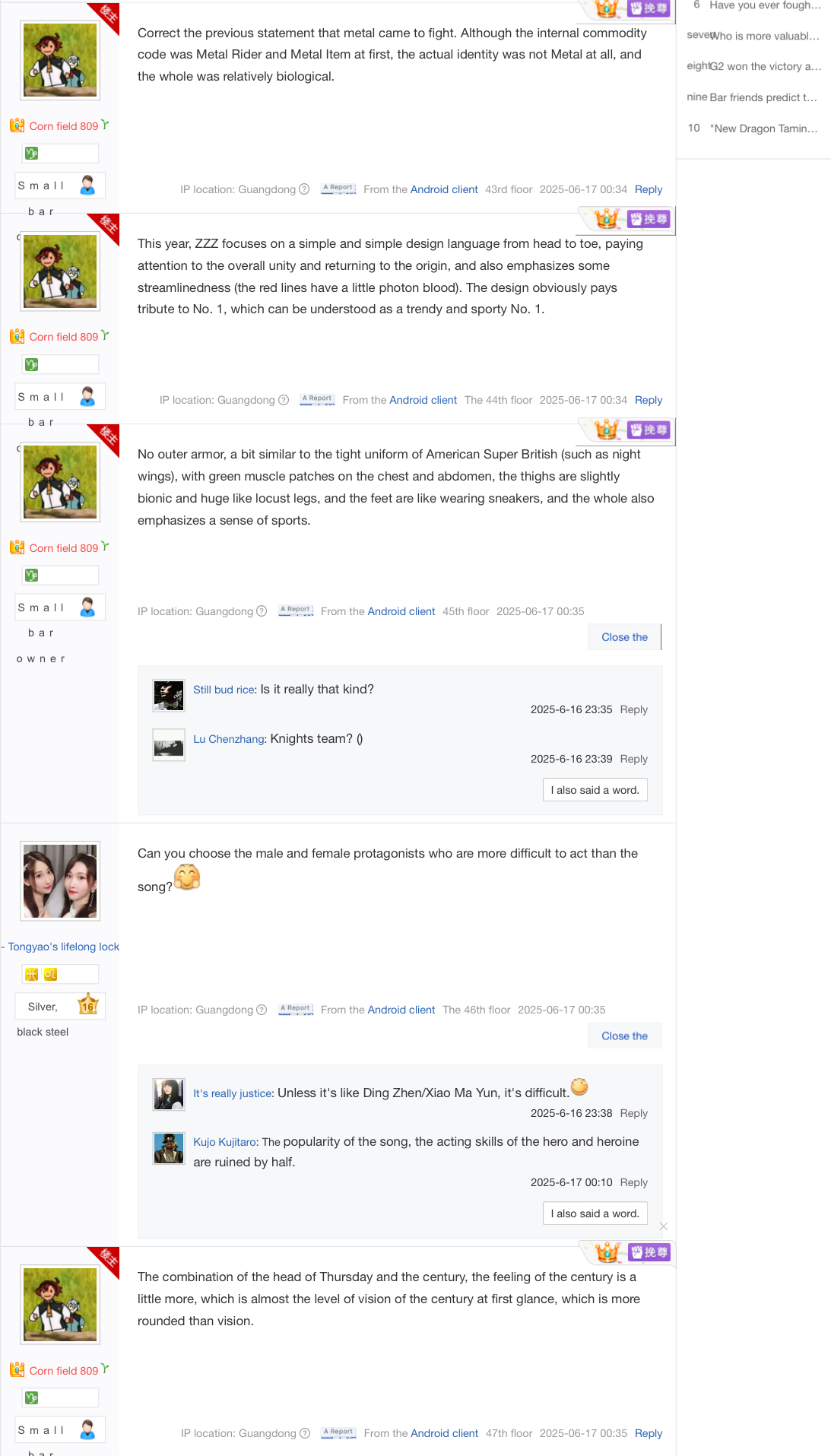The width and height of the screenshot is (831, 1456).
Task: Open Still bud rice's user profile link
Action: tap(224, 690)
